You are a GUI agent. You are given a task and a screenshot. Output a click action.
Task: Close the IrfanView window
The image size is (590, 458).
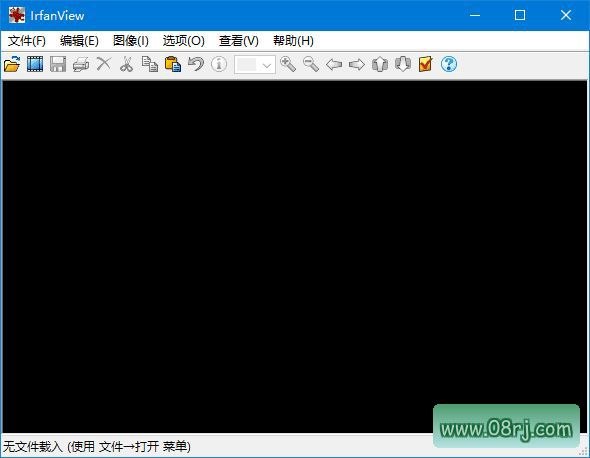[566, 15]
